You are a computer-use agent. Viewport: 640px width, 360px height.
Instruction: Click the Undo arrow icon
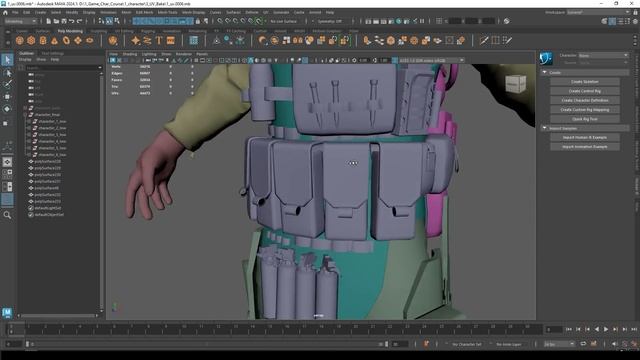71,21
